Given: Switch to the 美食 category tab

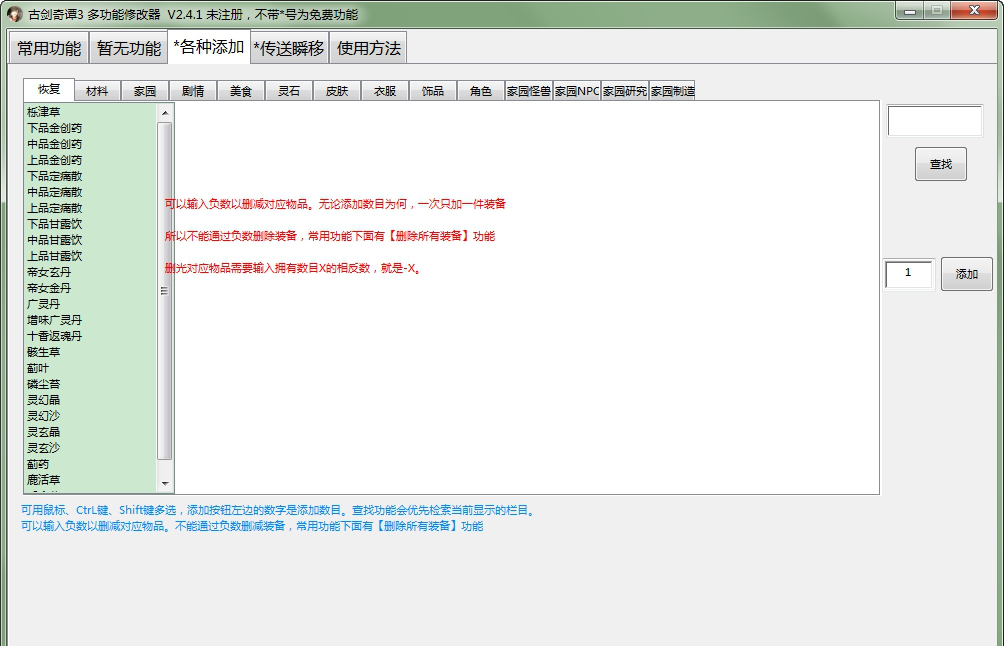Looking at the screenshot, I should [x=241, y=91].
